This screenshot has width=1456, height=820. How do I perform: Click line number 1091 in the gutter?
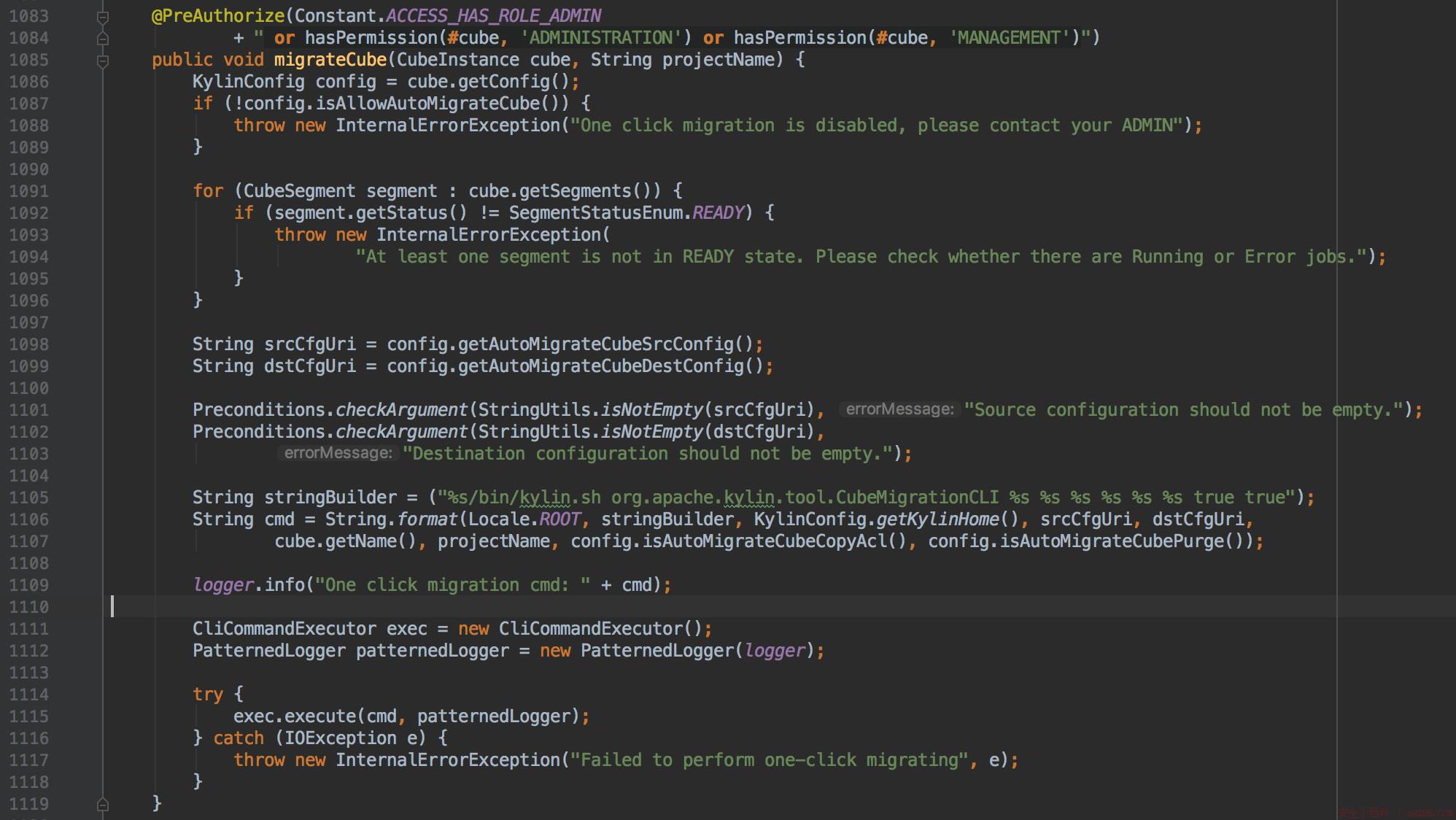tap(28, 191)
